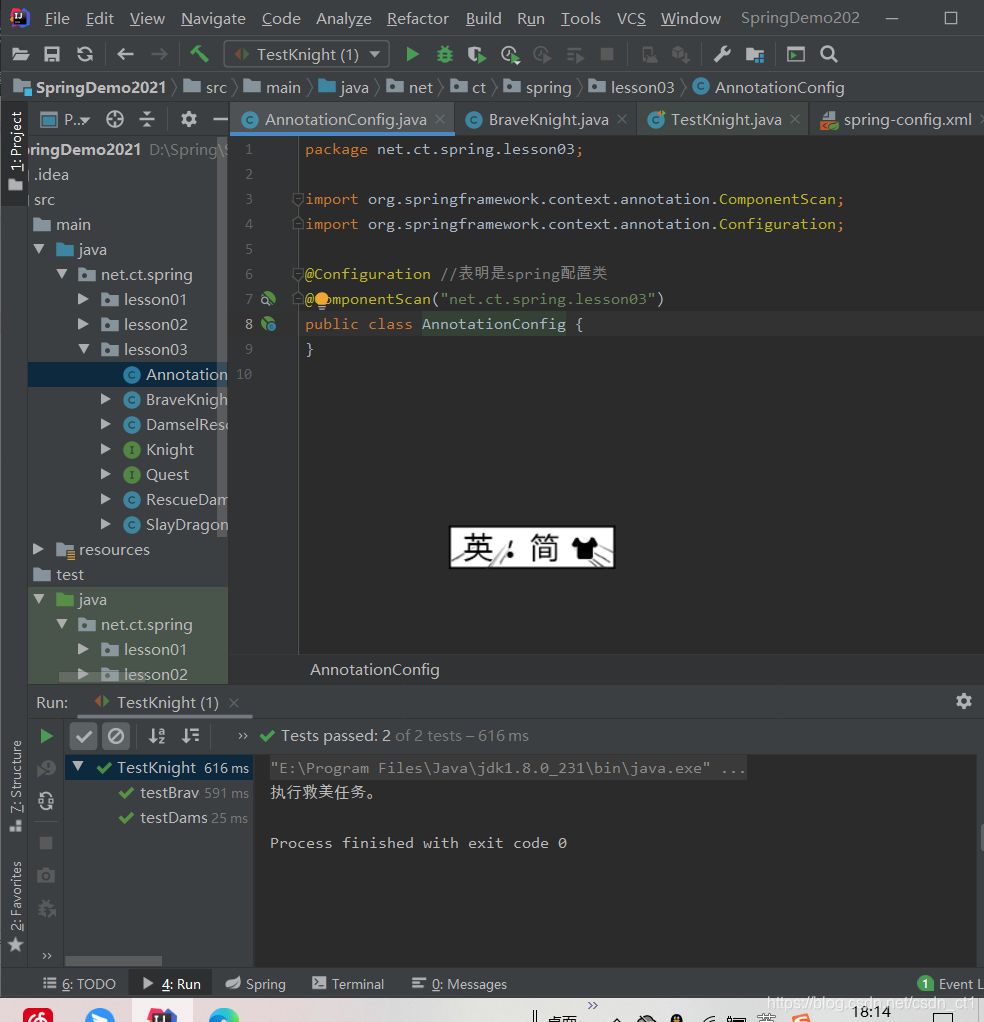Hide the Project panel with minus icon
This screenshot has width=984, height=1022.
pyautogui.click(x=220, y=119)
